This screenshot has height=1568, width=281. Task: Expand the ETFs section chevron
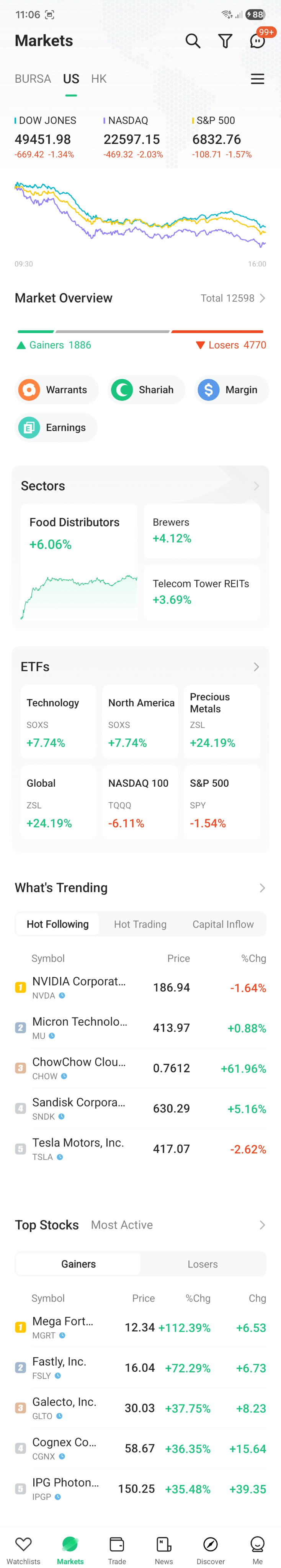tap(256, 666)
